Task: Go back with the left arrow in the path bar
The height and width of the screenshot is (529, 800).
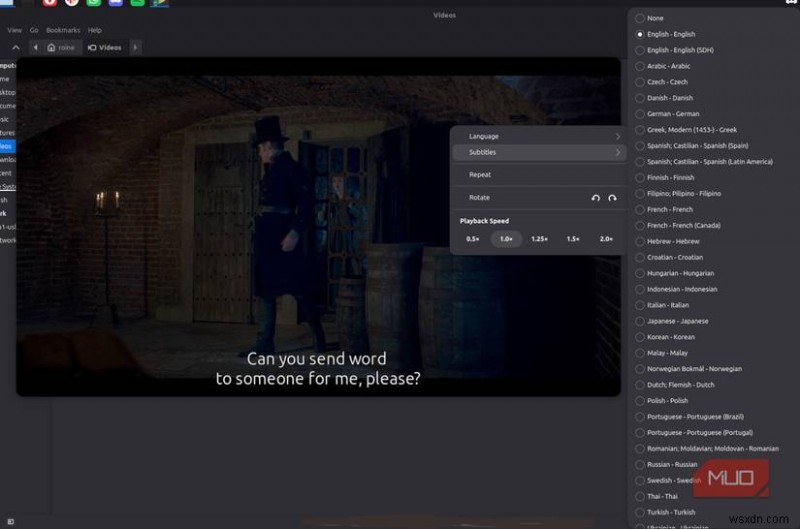Action: [x=35, y=47]
